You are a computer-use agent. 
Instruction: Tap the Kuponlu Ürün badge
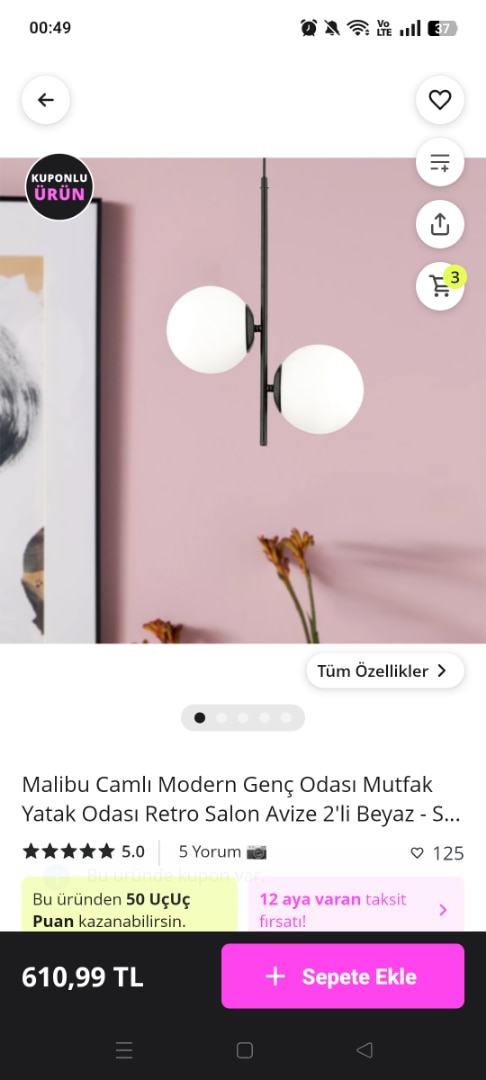(59, 187)
